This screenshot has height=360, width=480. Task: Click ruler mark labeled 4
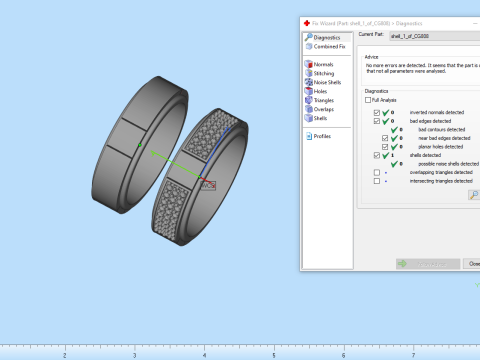coord(204,355)
